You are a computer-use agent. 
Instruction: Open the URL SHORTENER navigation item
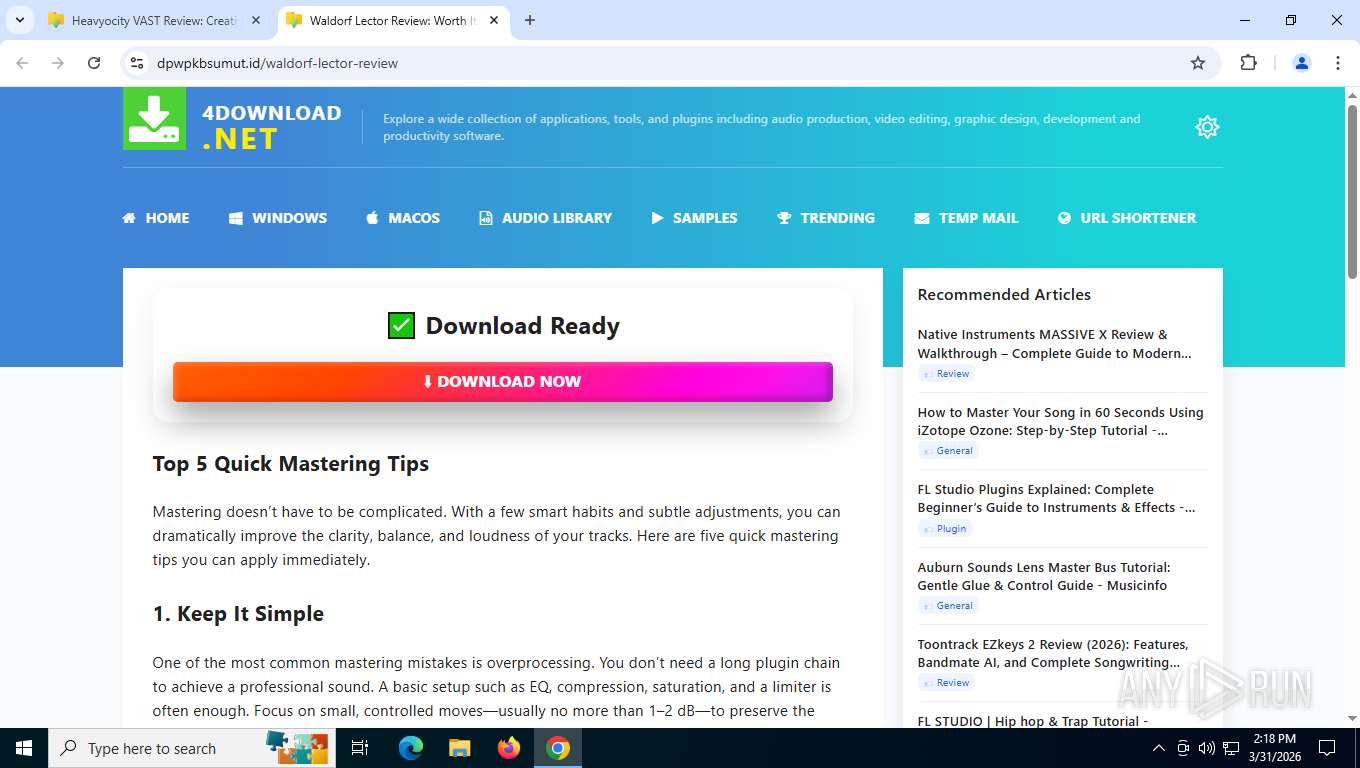coord(1127,218)
